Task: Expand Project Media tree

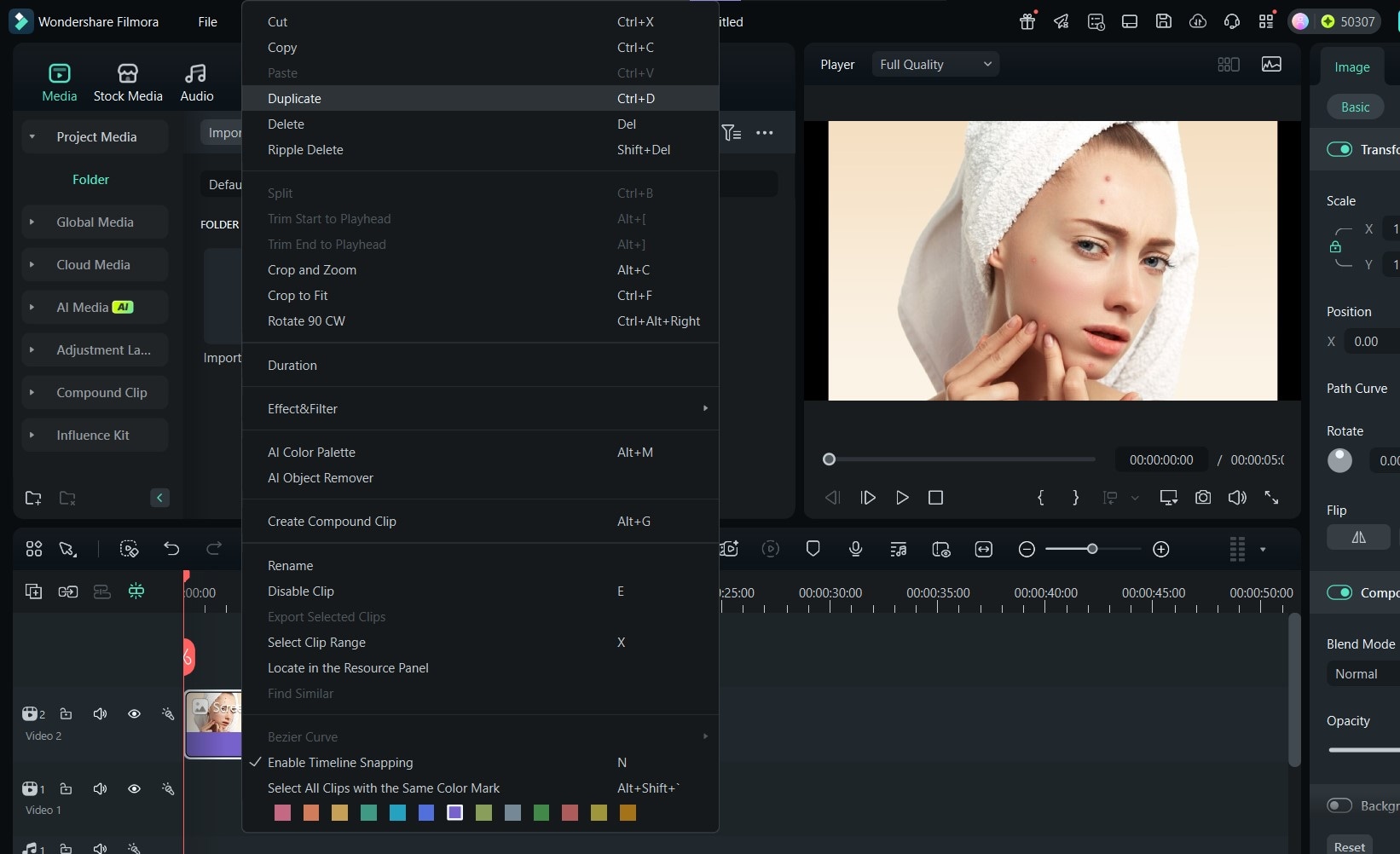Action: pos(32,136)
